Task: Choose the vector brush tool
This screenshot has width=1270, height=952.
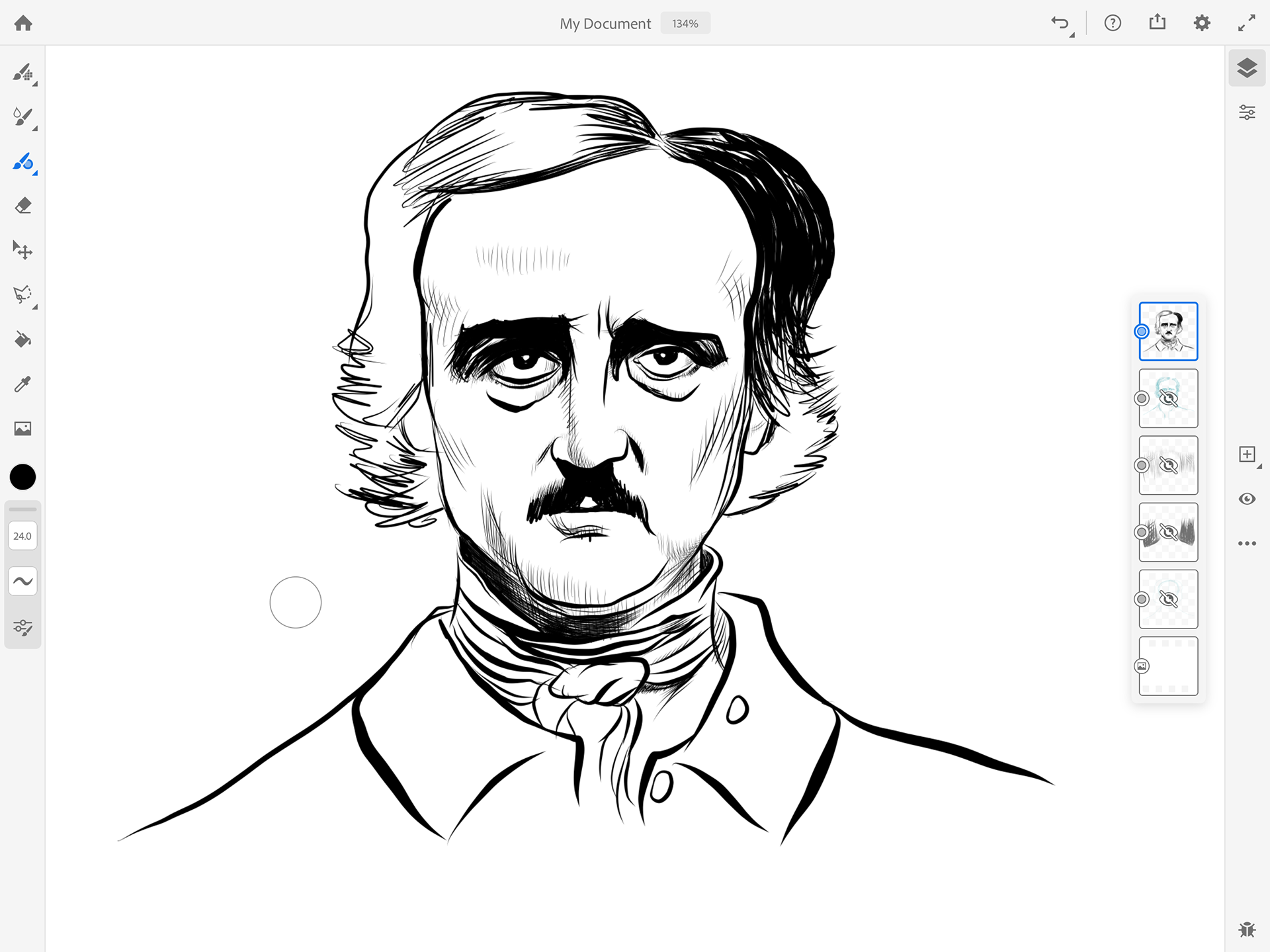Action: (x=22, y=162)
